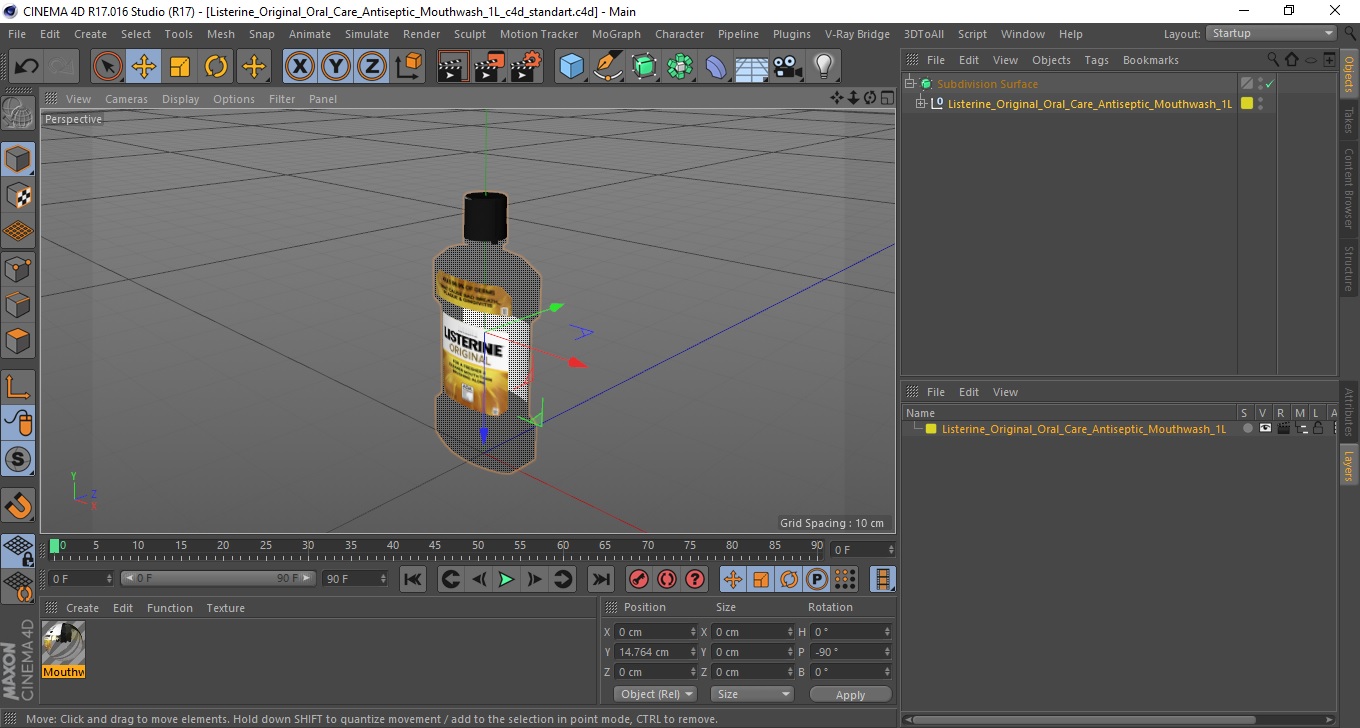Open the Spline pen tool

[x=607, y=67]
